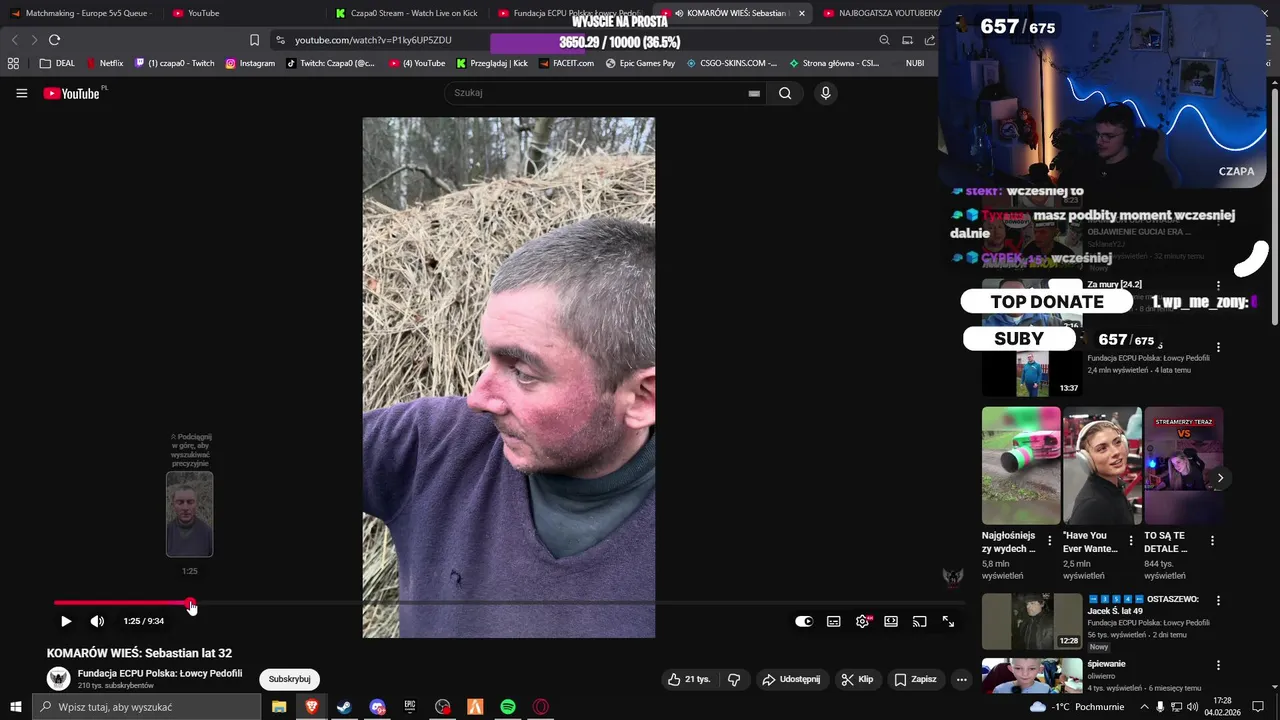Switch to the plain YouTube tab

tap(244, 13)
